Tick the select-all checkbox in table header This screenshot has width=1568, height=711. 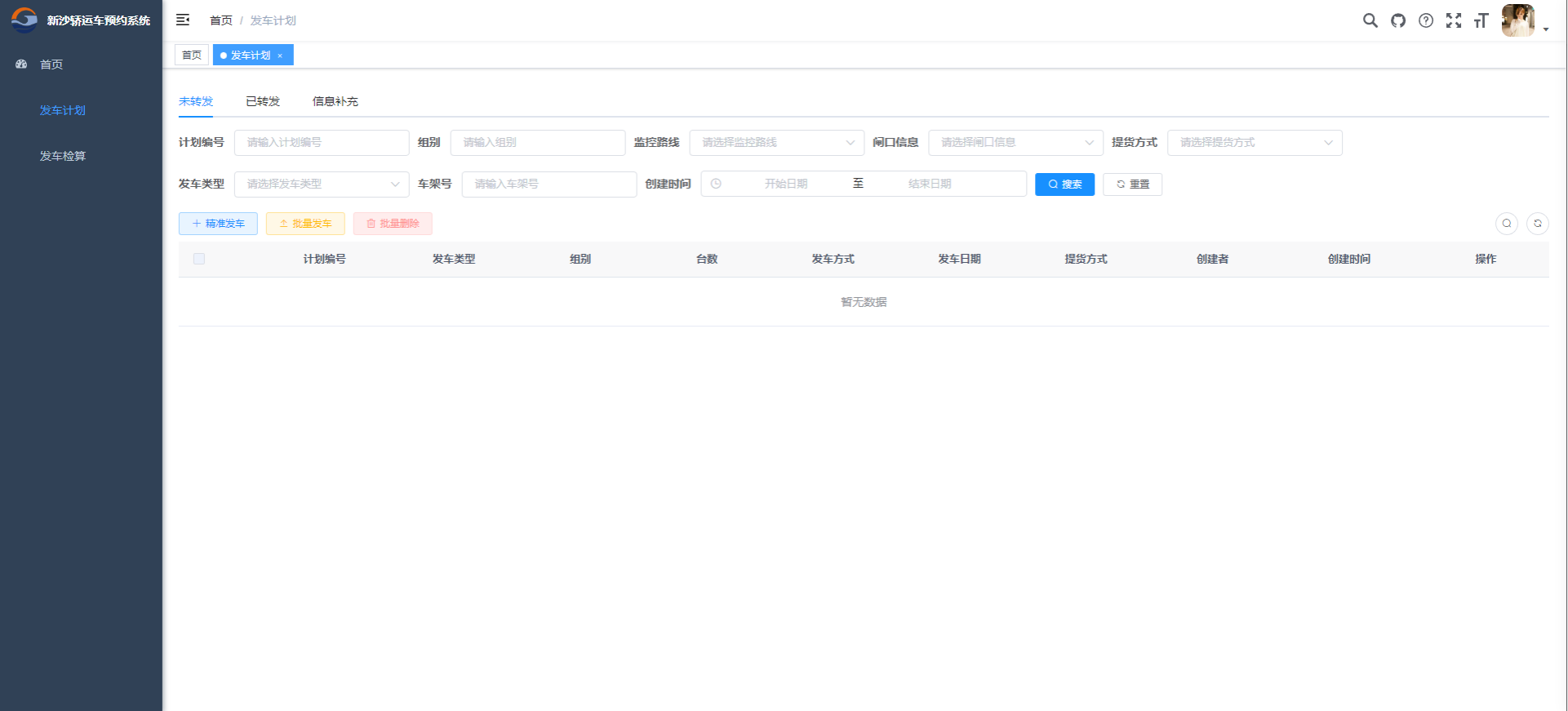tap(199, 259)
